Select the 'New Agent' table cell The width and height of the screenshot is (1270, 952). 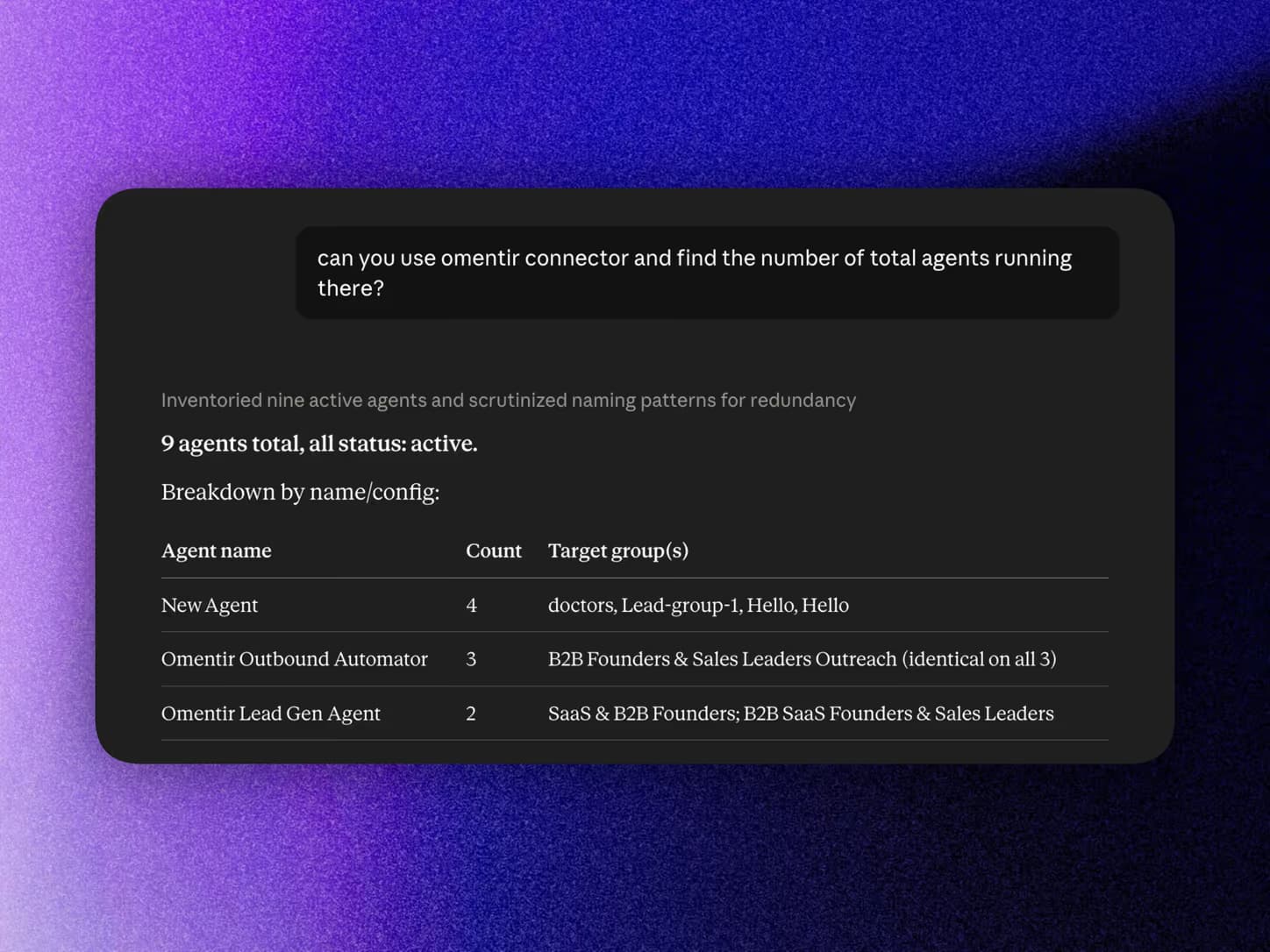coord(210,605)
